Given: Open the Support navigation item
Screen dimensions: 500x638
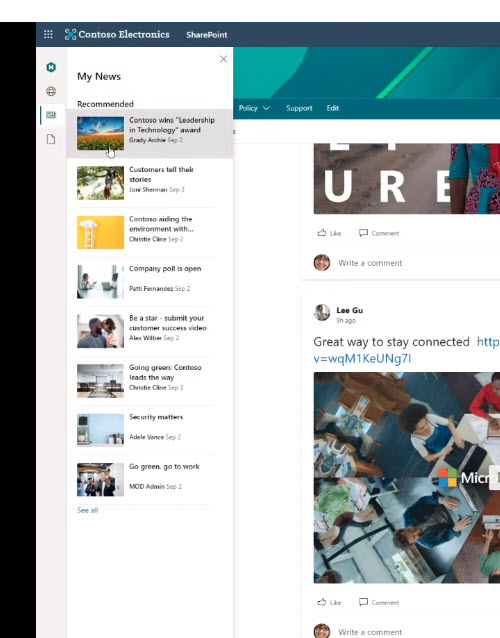Looking at the screenshot, I should tap(299, 108).
